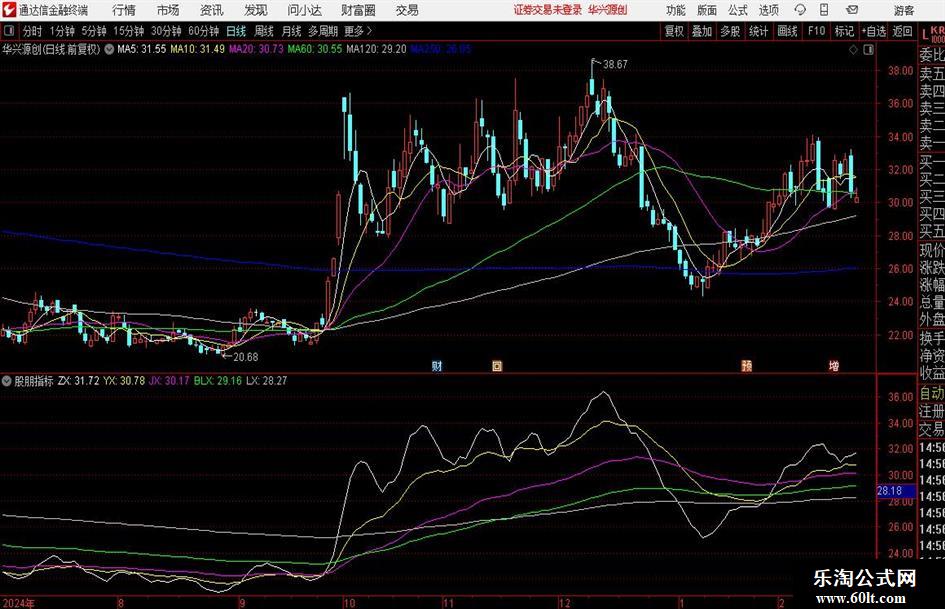Switch to 分时 period tab
945x609 pixels.
coord(33,31)
